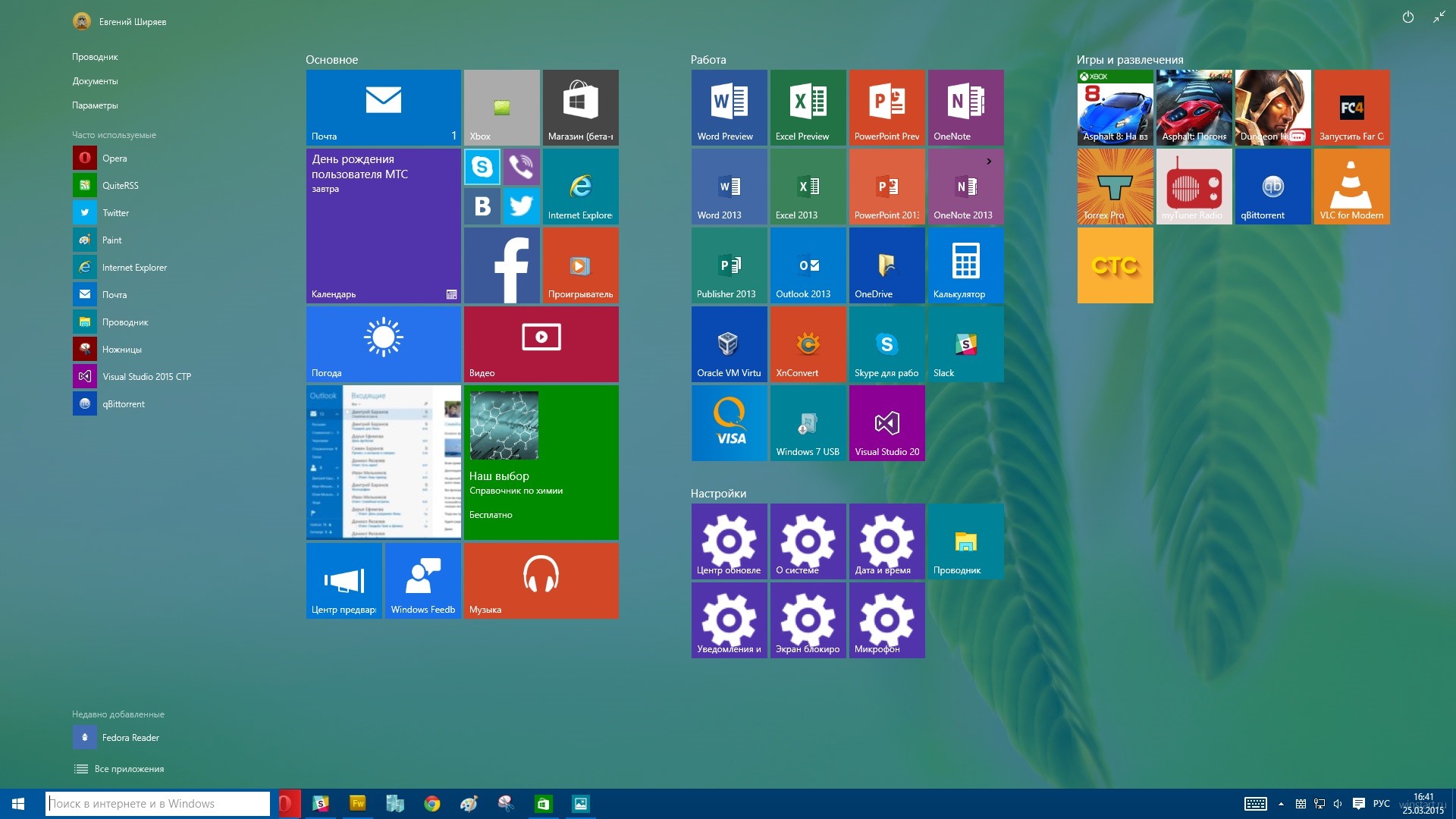Click the small Viber tile
Screen dimensions: 1456x819
click(521, 167)
